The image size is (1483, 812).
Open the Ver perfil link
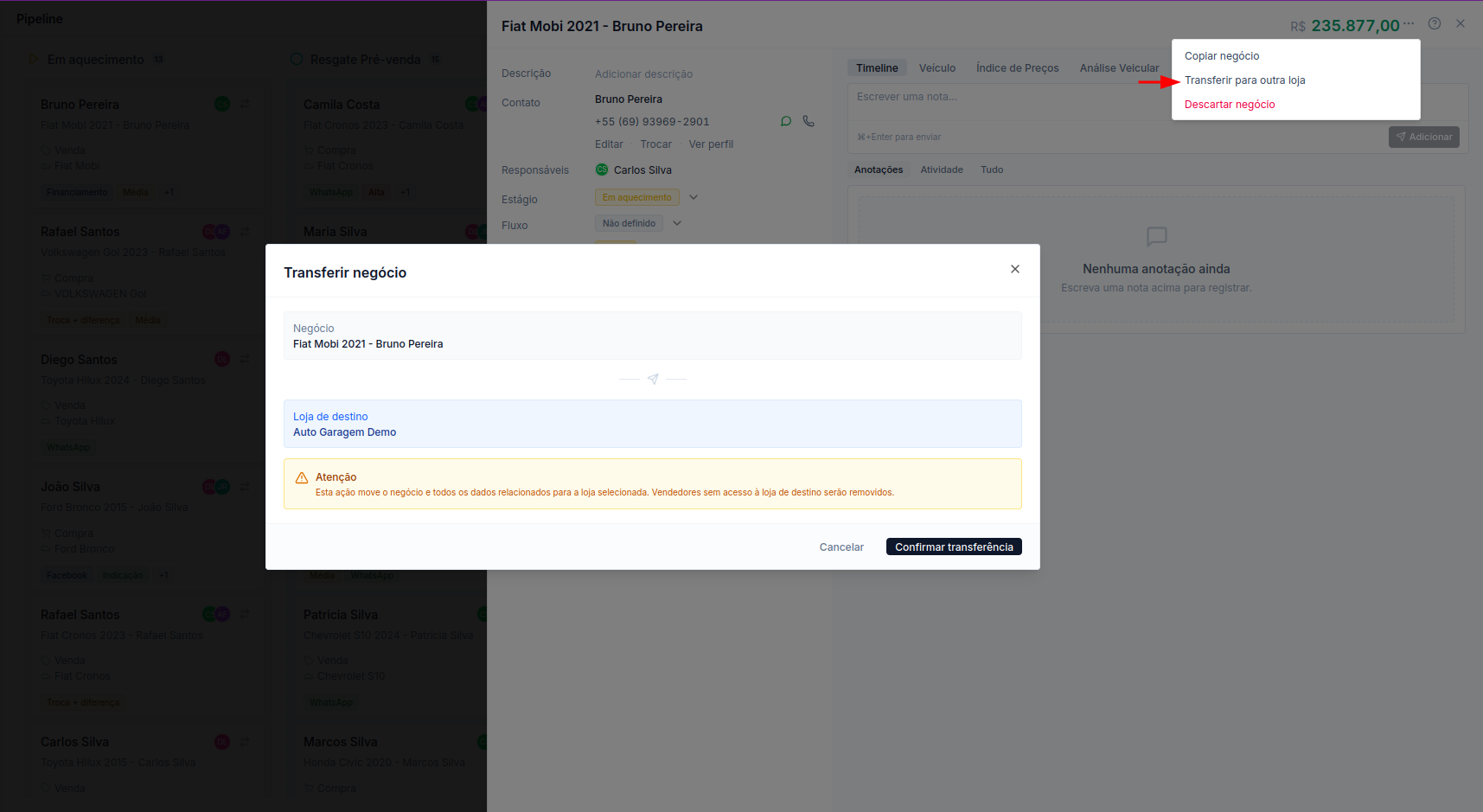coord(711,144)
